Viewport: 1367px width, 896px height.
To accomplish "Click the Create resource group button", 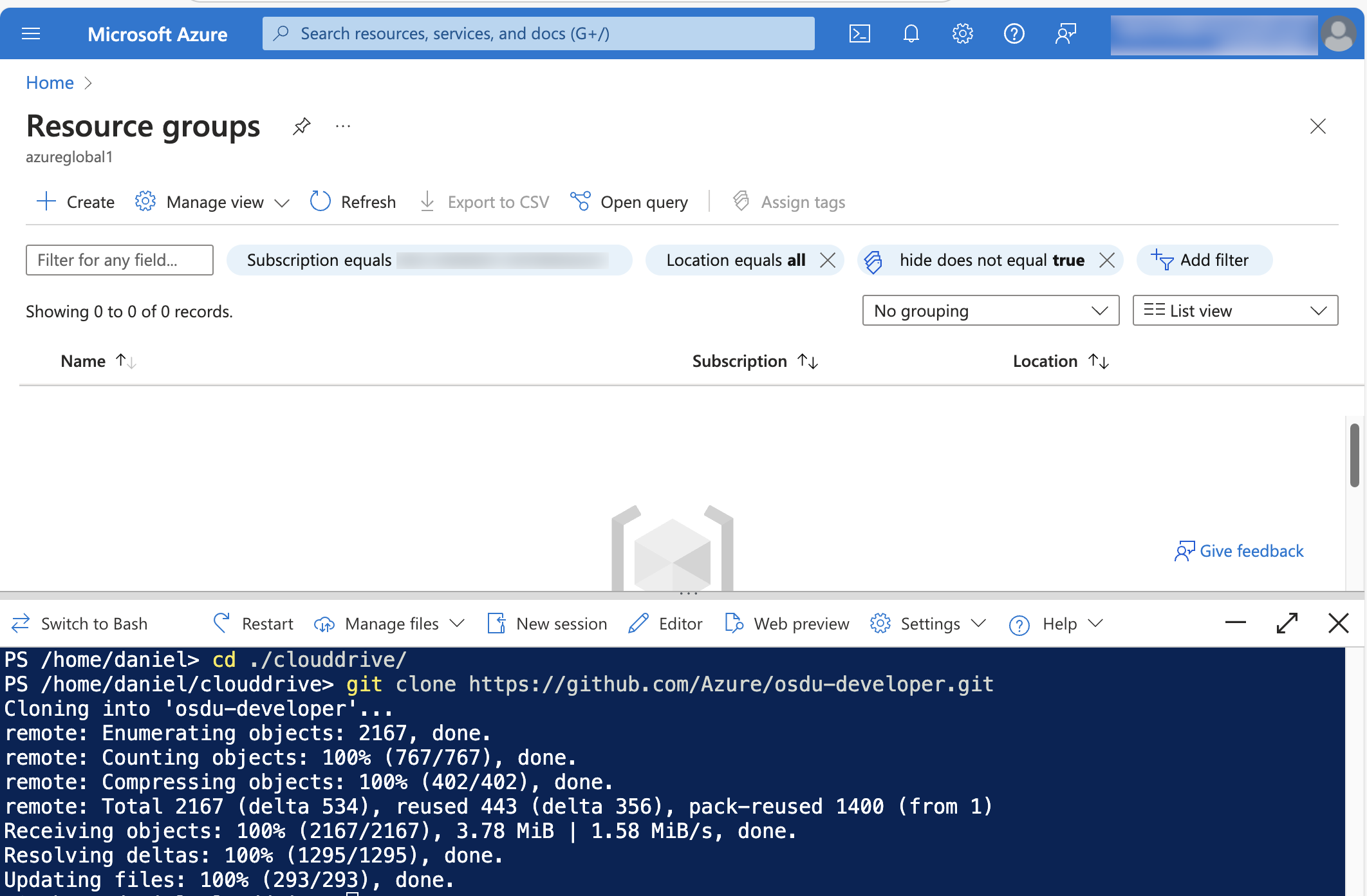I will (x=76, y=201).
